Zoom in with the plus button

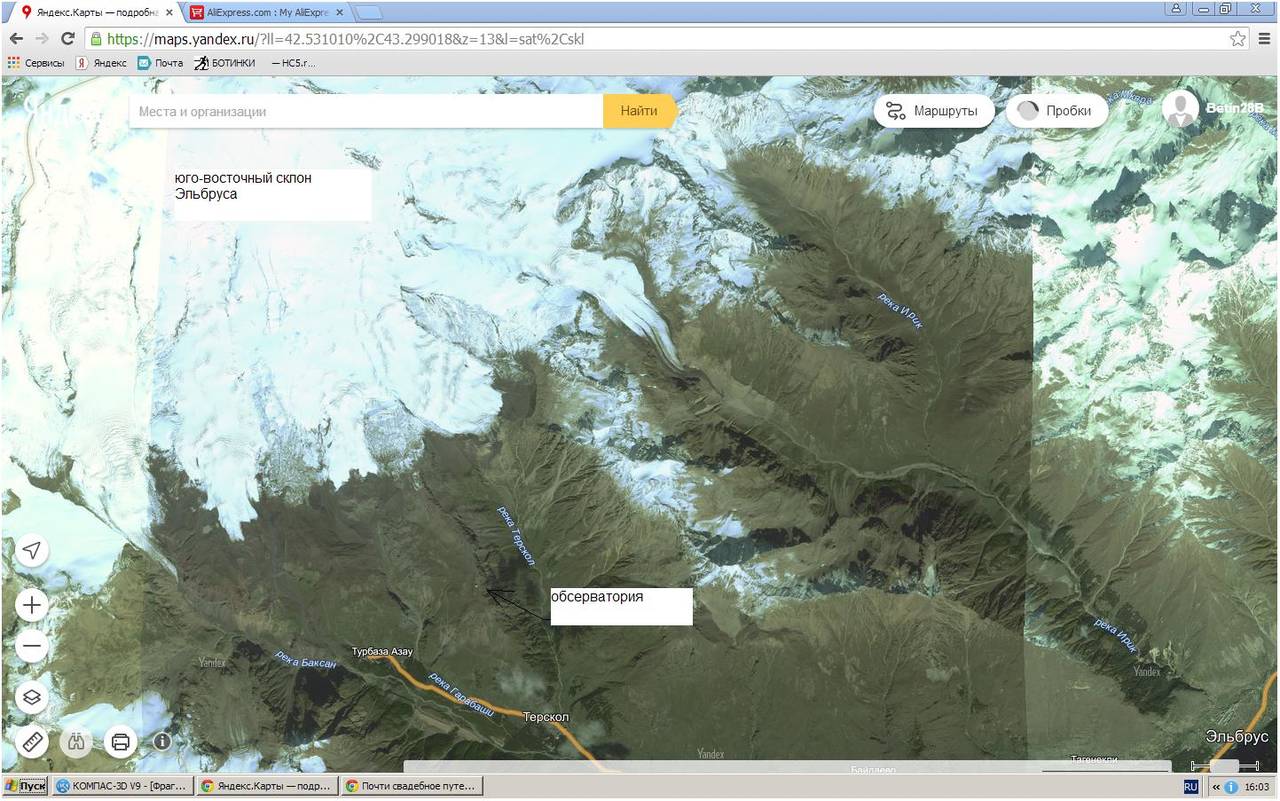[x=32, y=605]
